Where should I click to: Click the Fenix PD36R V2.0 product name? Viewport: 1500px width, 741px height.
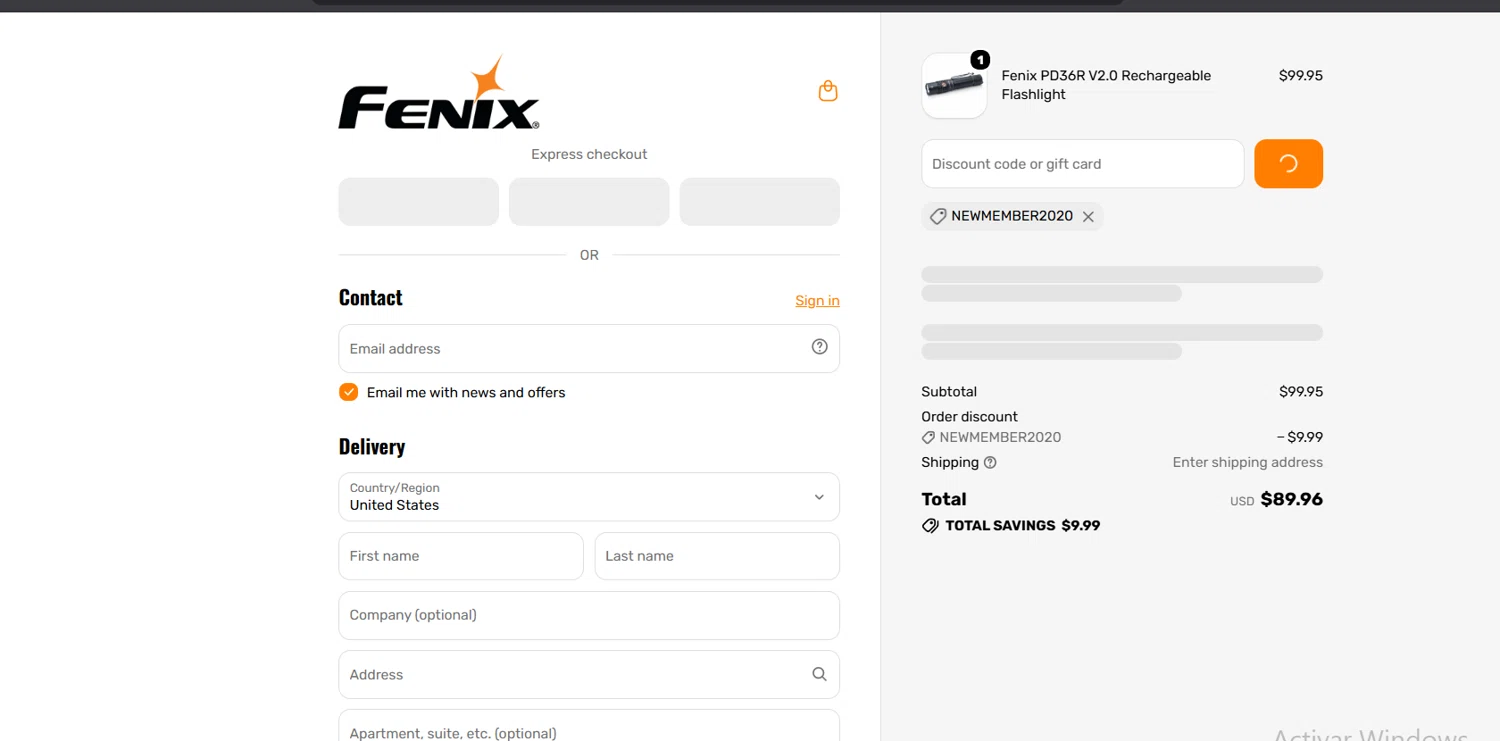(1106, 85)
